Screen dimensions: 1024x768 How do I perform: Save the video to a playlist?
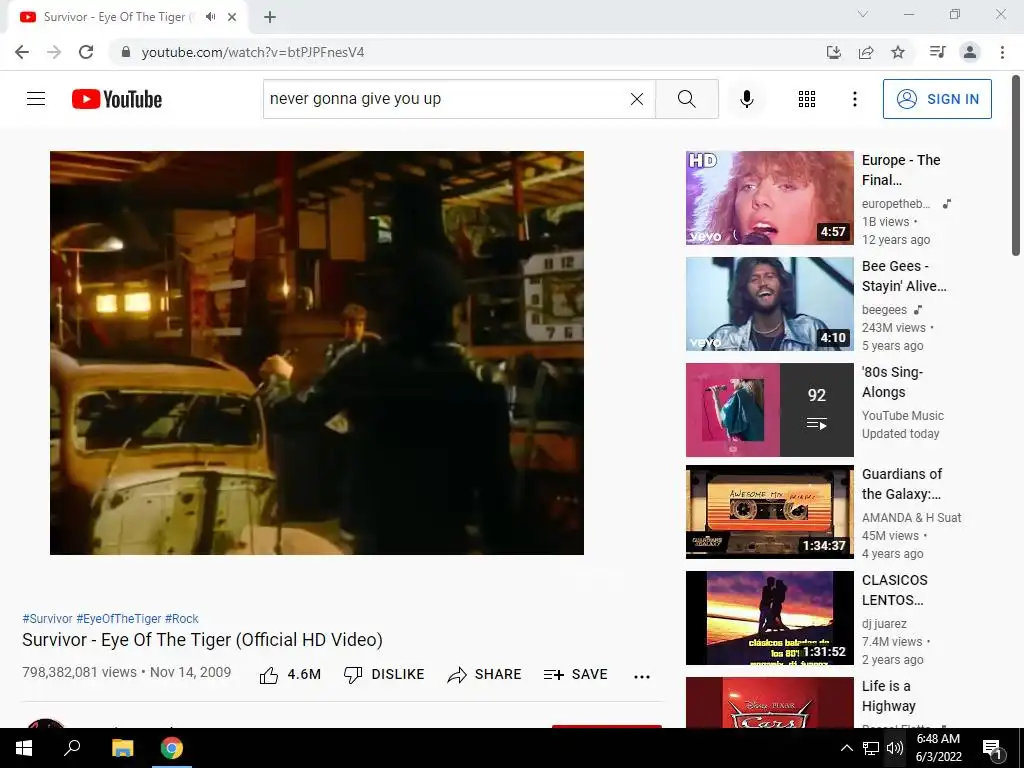pos(575,675)
